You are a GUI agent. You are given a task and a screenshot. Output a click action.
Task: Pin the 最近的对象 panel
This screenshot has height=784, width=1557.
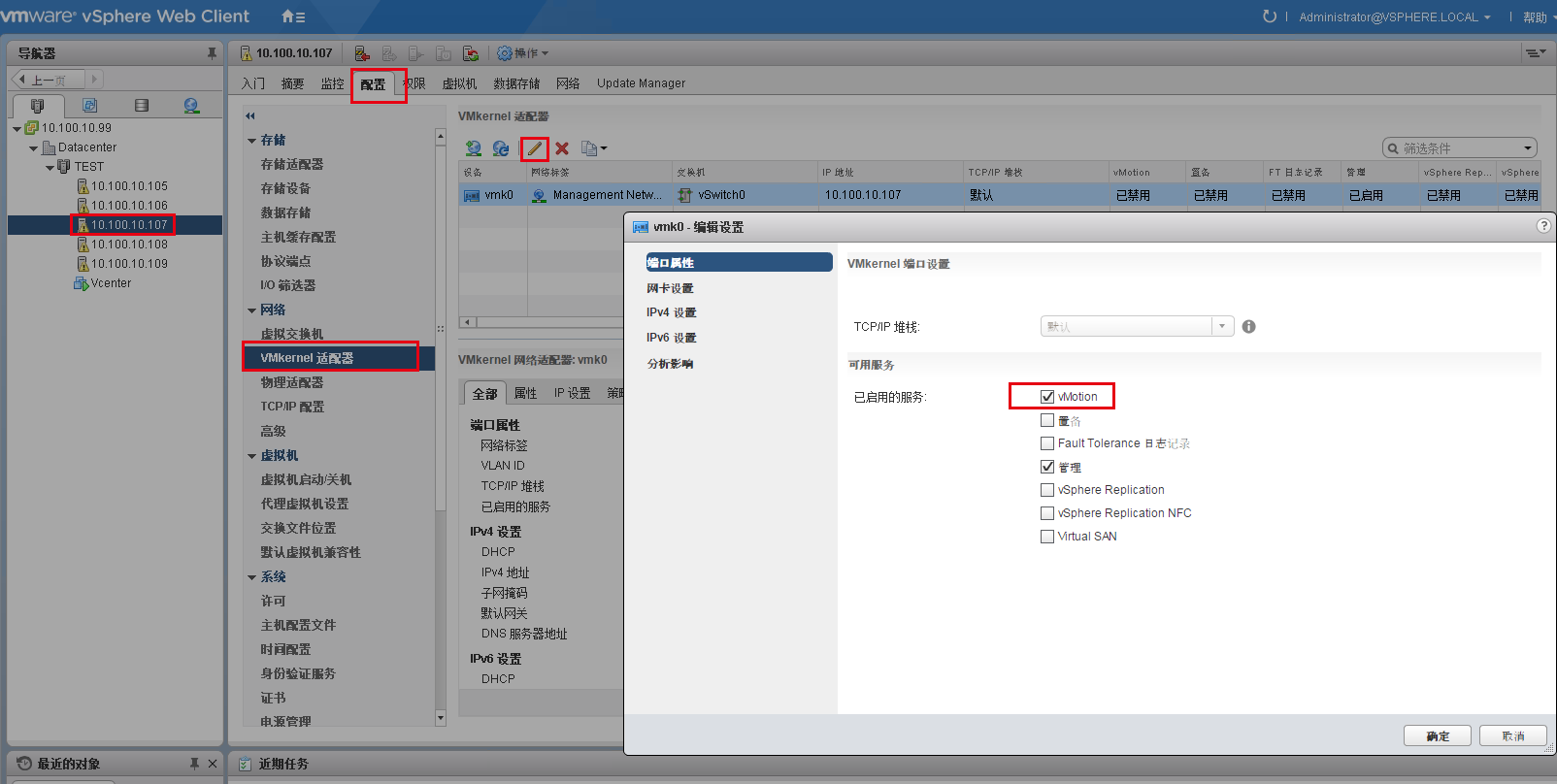[194, 764]
